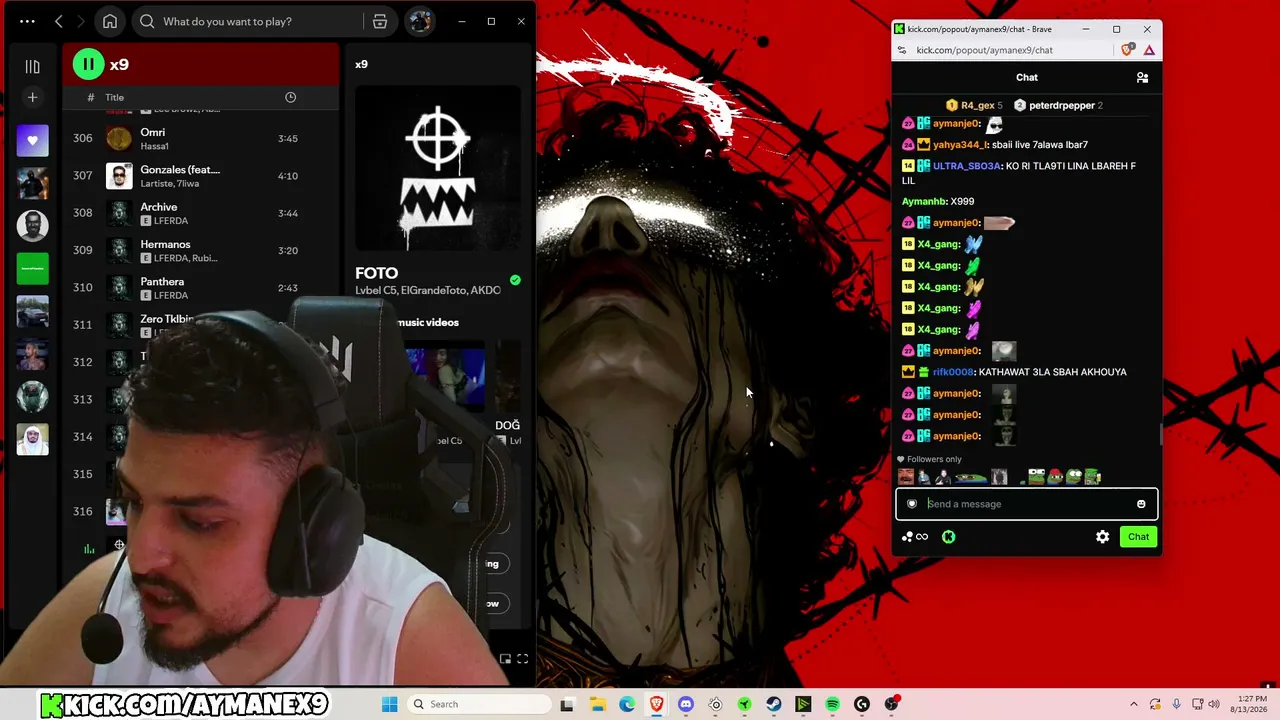Open Discord from the taskbar
1280x720 pixels.
[686, 704]
